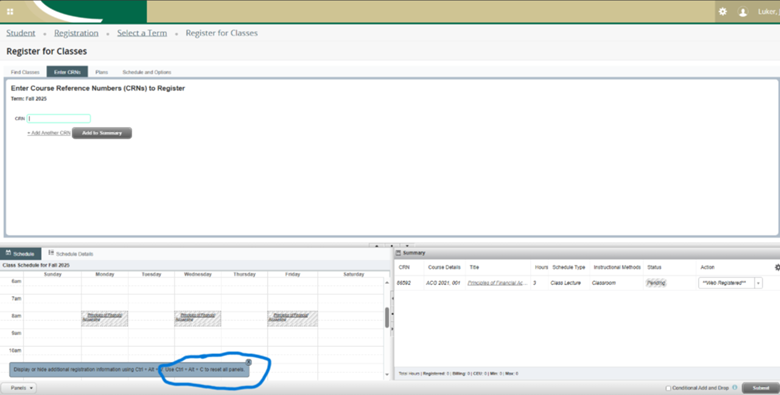The image size is (780, 395).
Task: Click the Status column header
Action: point(654,267)
